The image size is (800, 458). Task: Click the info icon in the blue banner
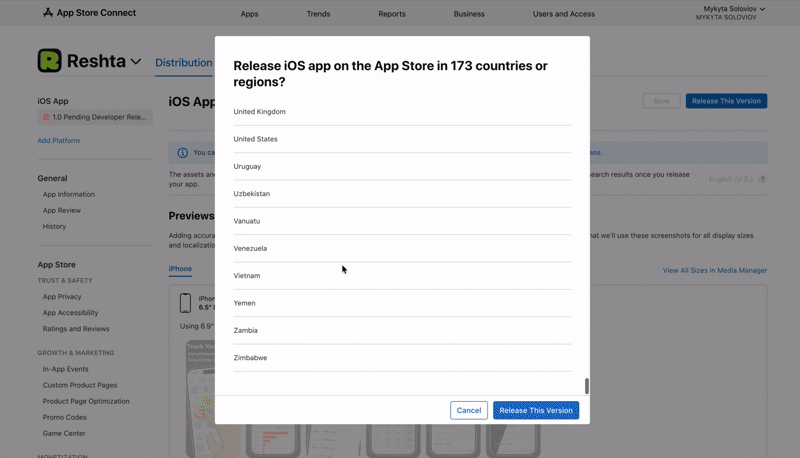coord(182,152)
